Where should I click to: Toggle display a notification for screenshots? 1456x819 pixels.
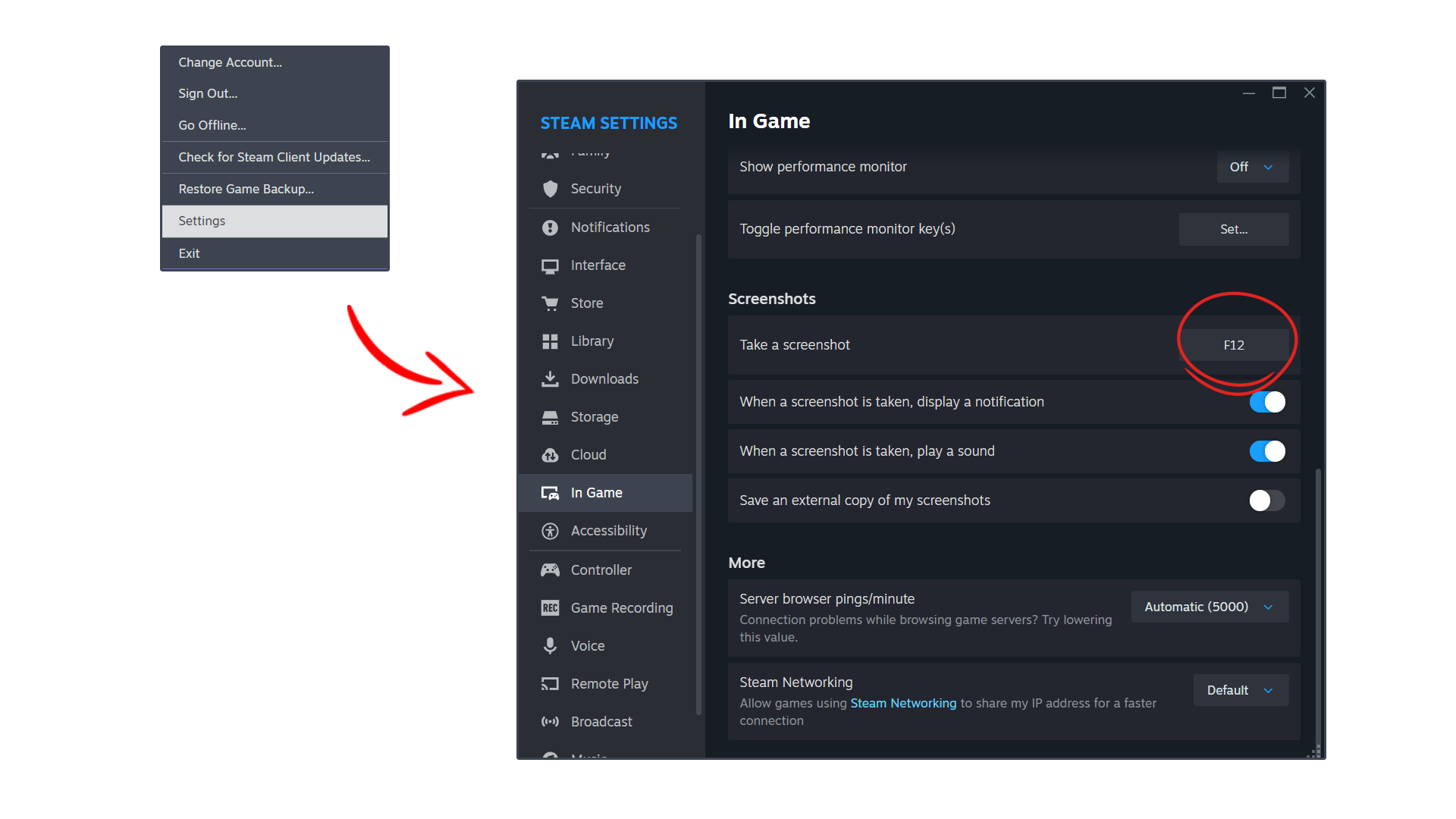(x=1267, y=402)
